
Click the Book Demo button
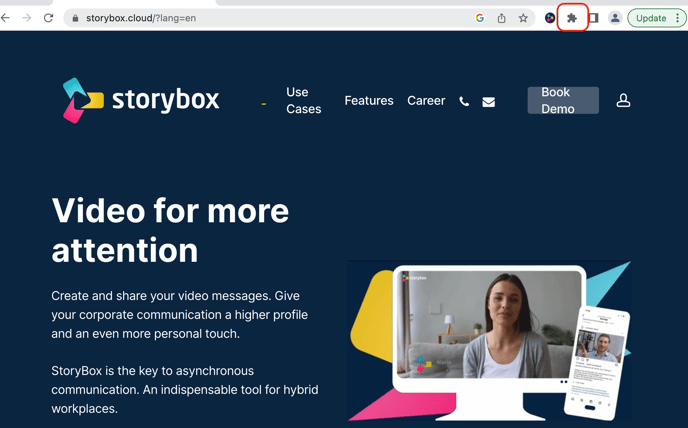(563, 101)
